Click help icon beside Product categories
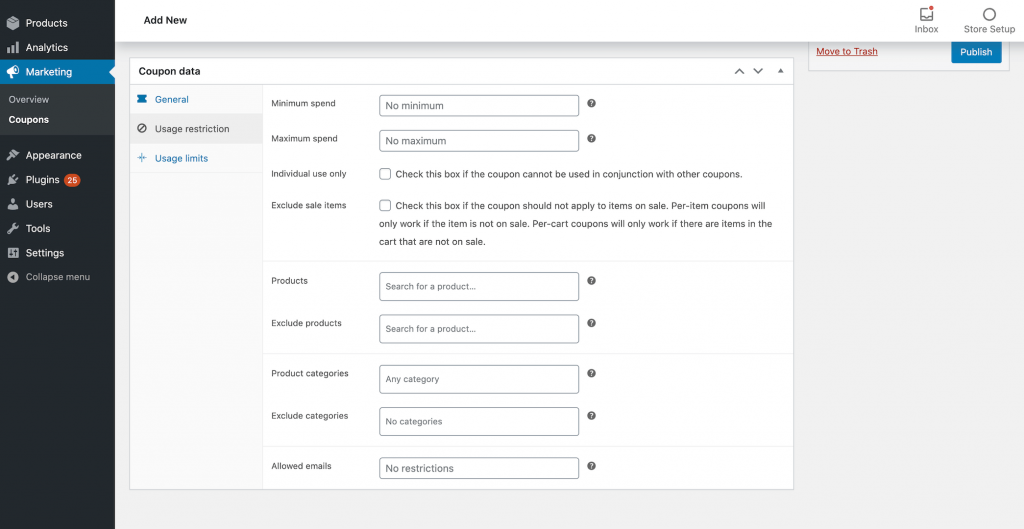The image size is (1024, 529). point(591,373)
